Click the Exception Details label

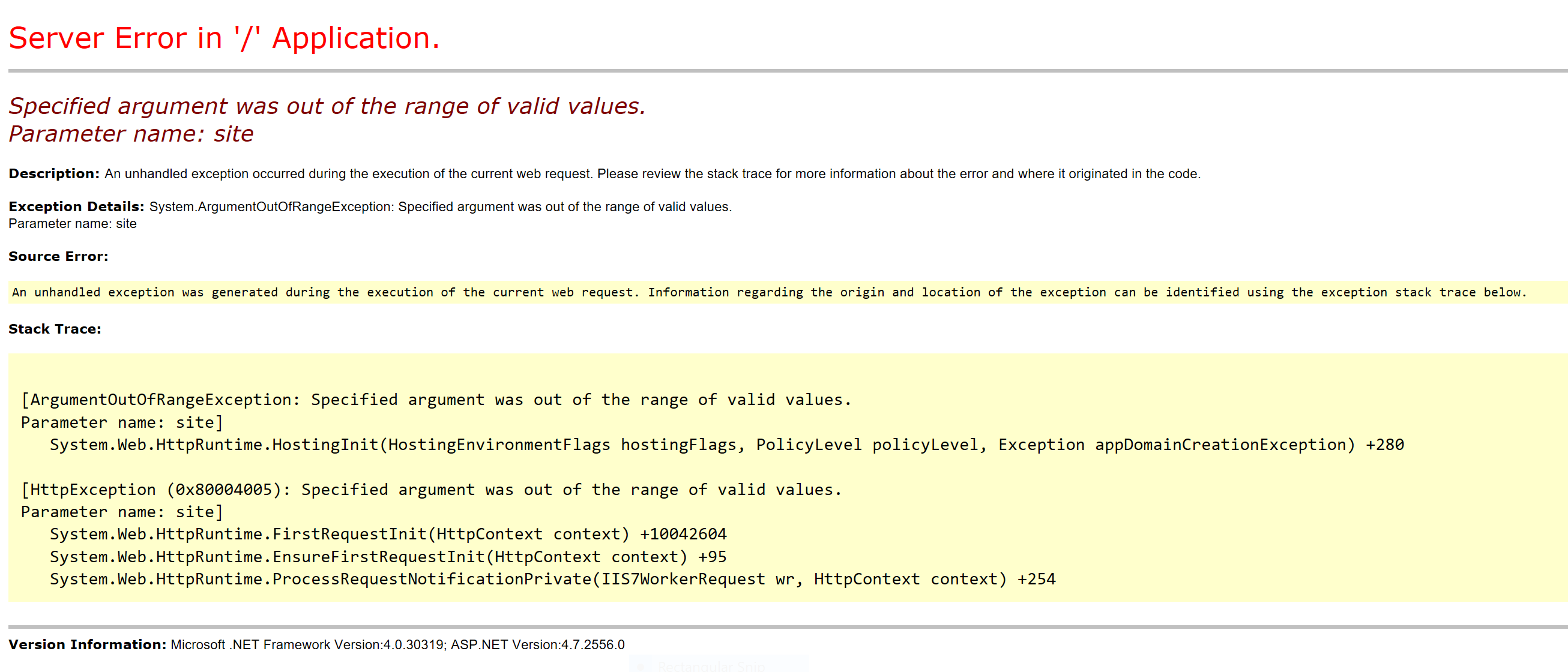tap(75, 206)
